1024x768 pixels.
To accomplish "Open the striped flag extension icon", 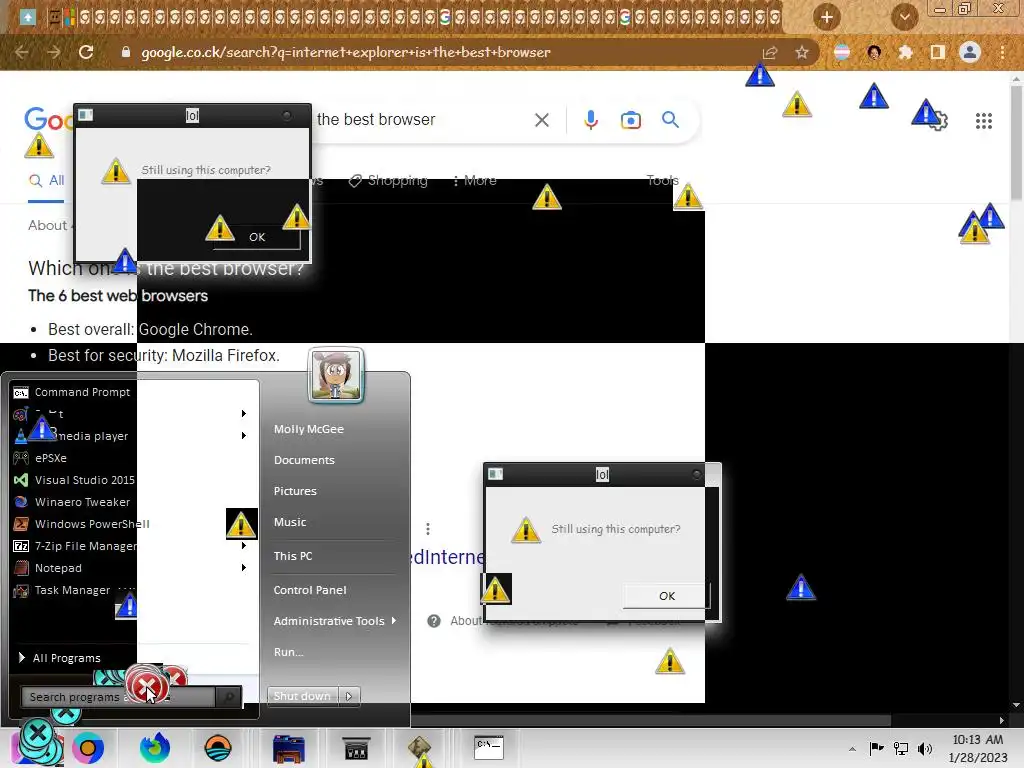I will click(842, 52).
